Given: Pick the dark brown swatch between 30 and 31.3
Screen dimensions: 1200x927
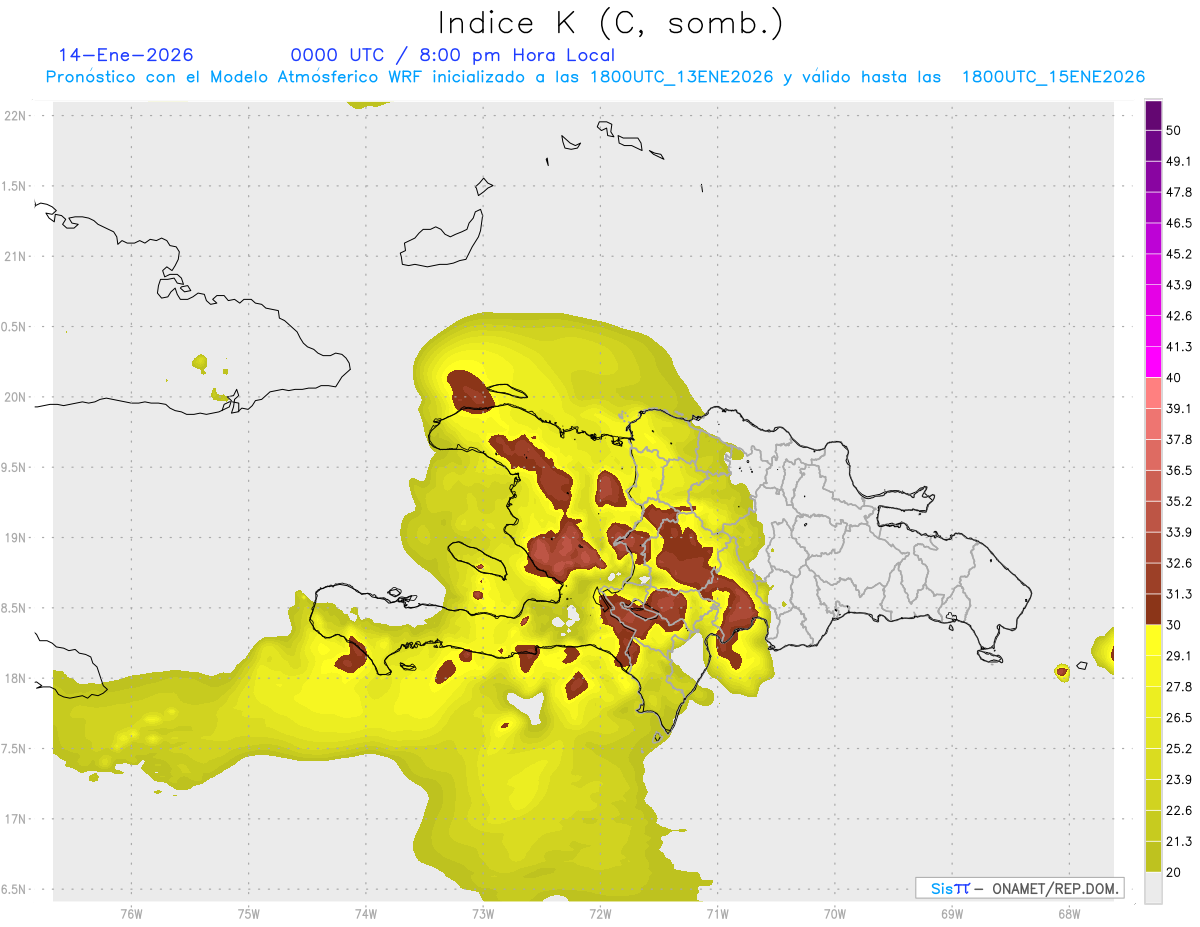Looking at the screenshot, I should (x=1153, y=609).
